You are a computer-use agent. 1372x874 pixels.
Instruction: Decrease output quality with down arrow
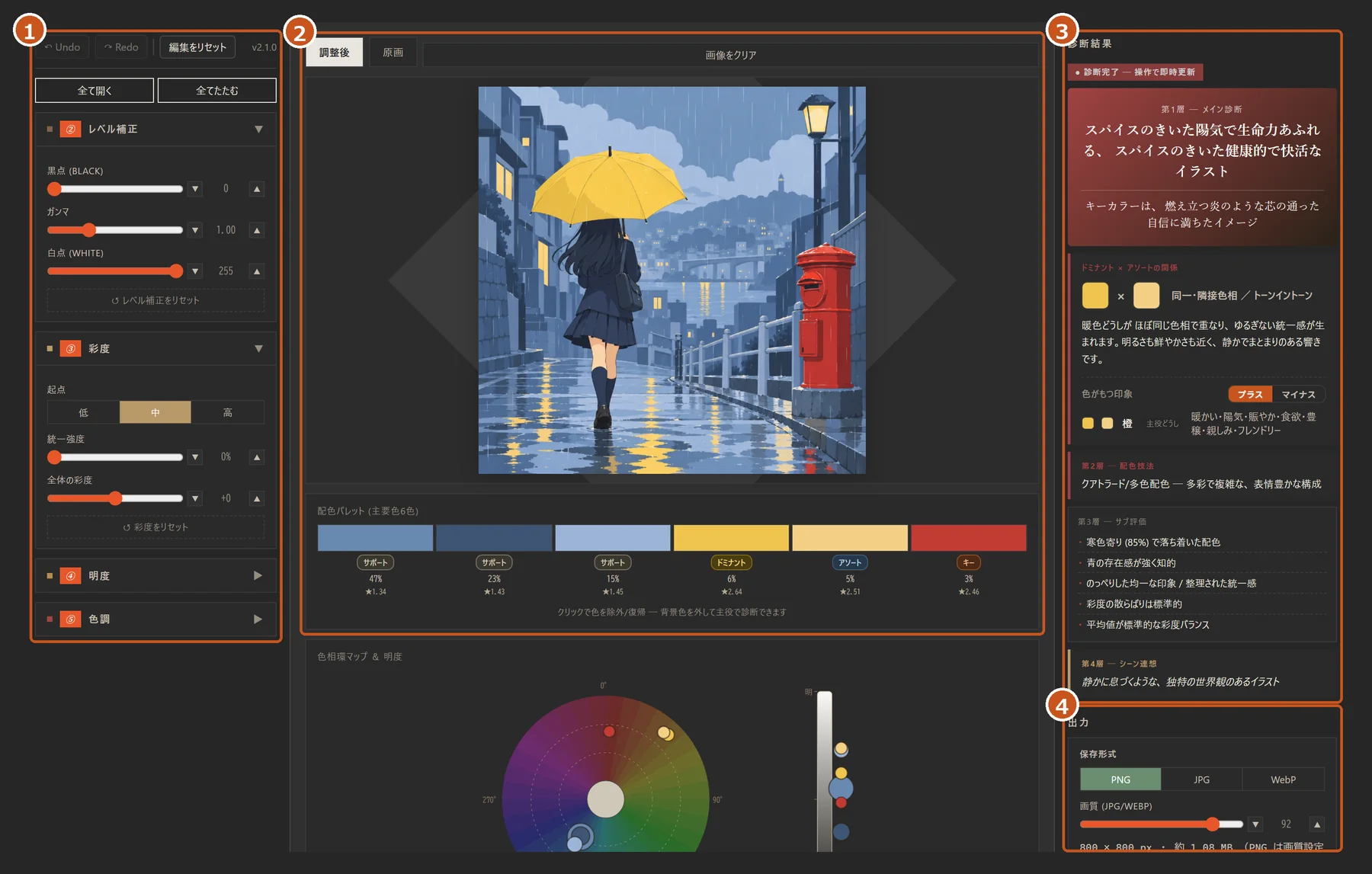pos(1256,824)
